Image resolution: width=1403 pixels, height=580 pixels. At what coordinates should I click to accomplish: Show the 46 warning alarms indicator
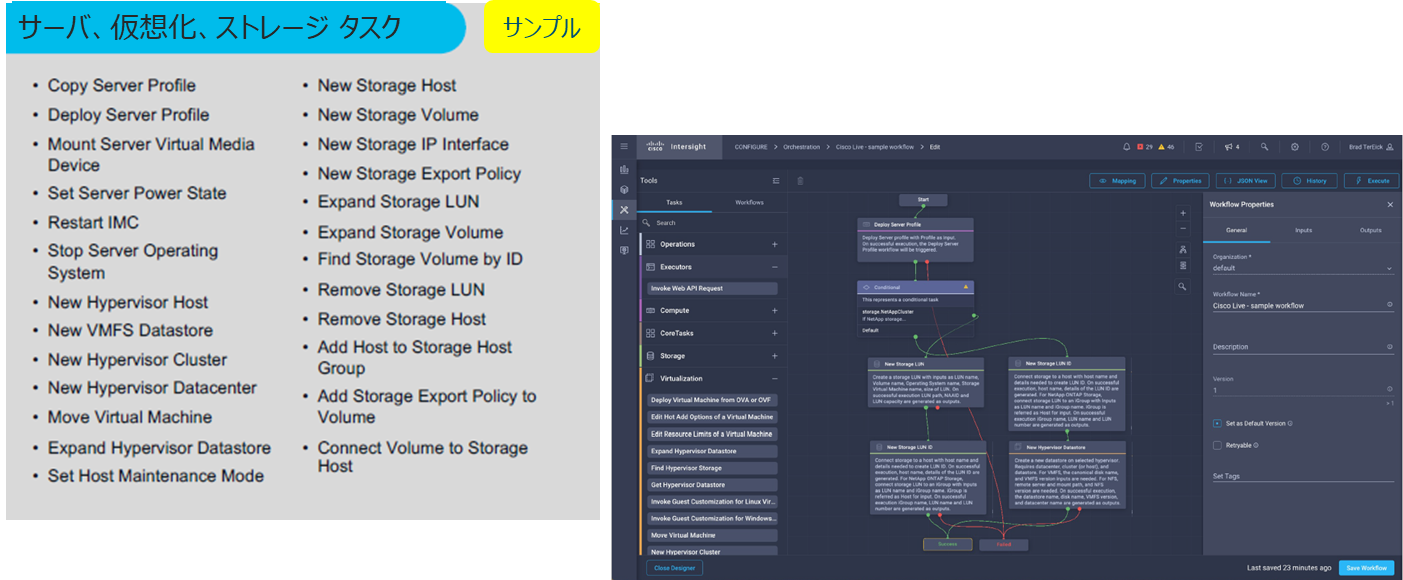(x=1166, y=147)
